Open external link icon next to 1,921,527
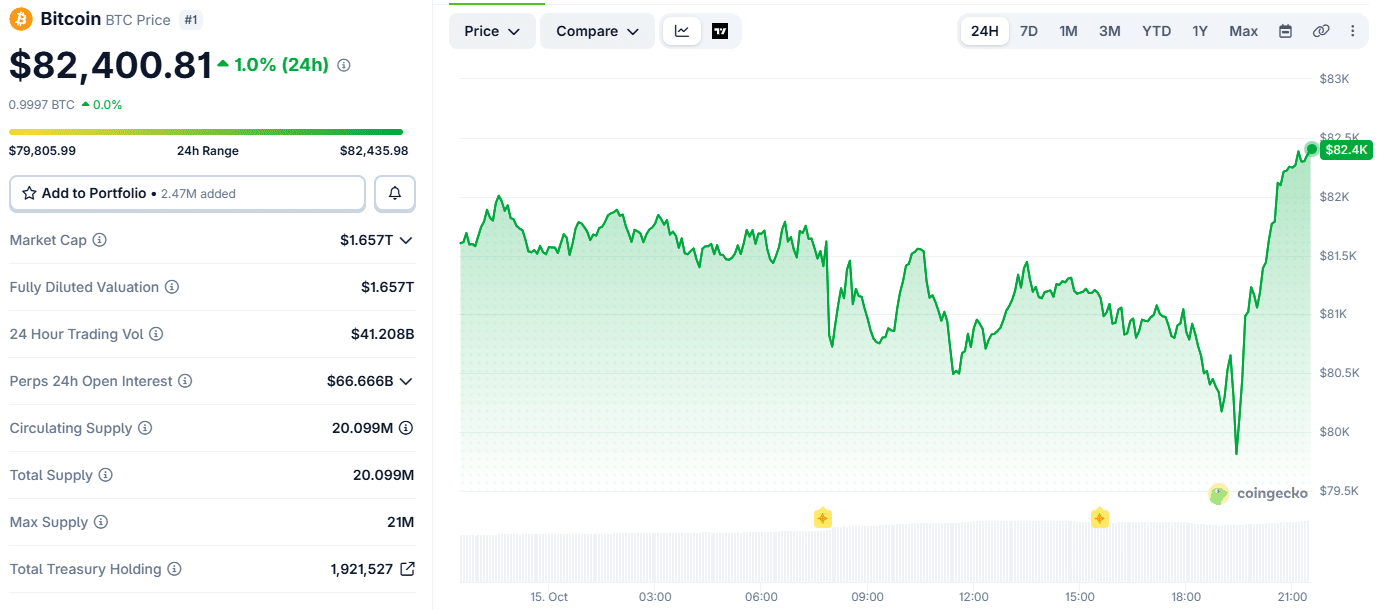This screenshot has width=1385, height=610. (x=407, y=569)
